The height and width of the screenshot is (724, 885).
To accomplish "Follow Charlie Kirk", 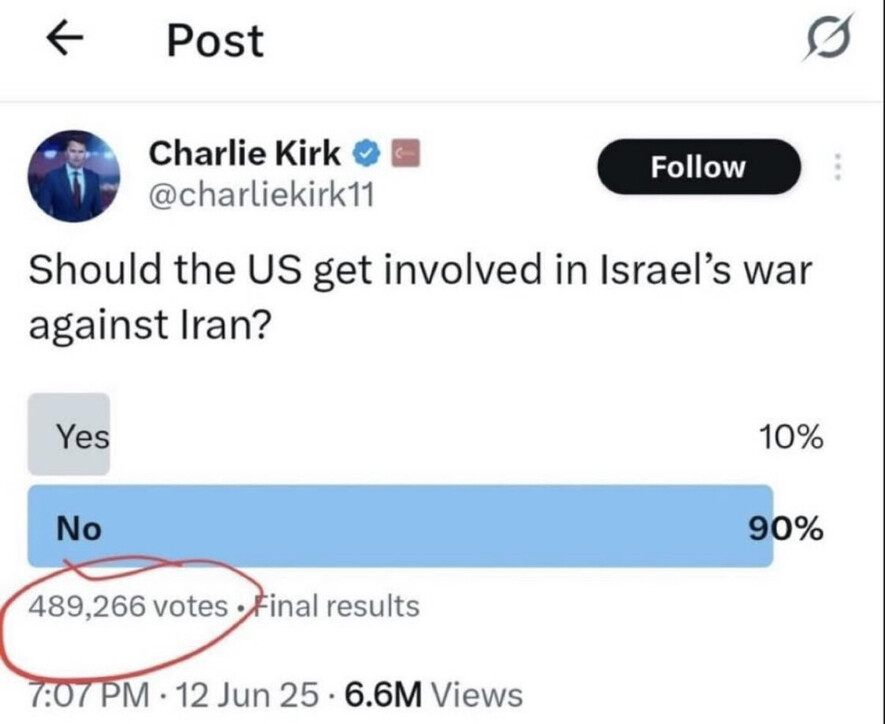I will coord(698,167).
